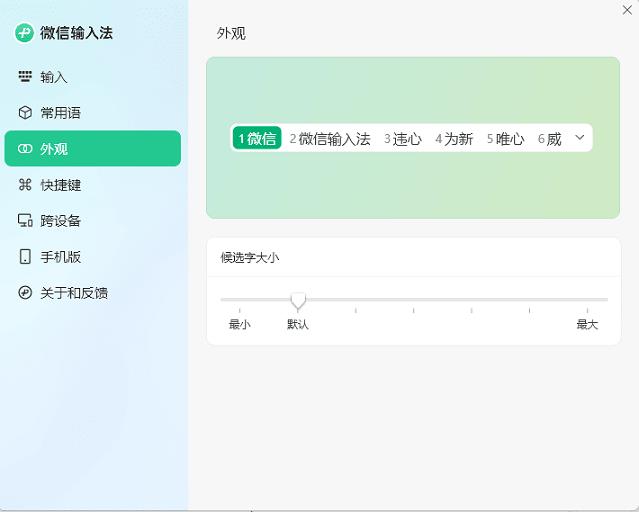Select candidate 2 微信输入法 in preview
This screenshot has height=512, width=639.
point(330,139)
